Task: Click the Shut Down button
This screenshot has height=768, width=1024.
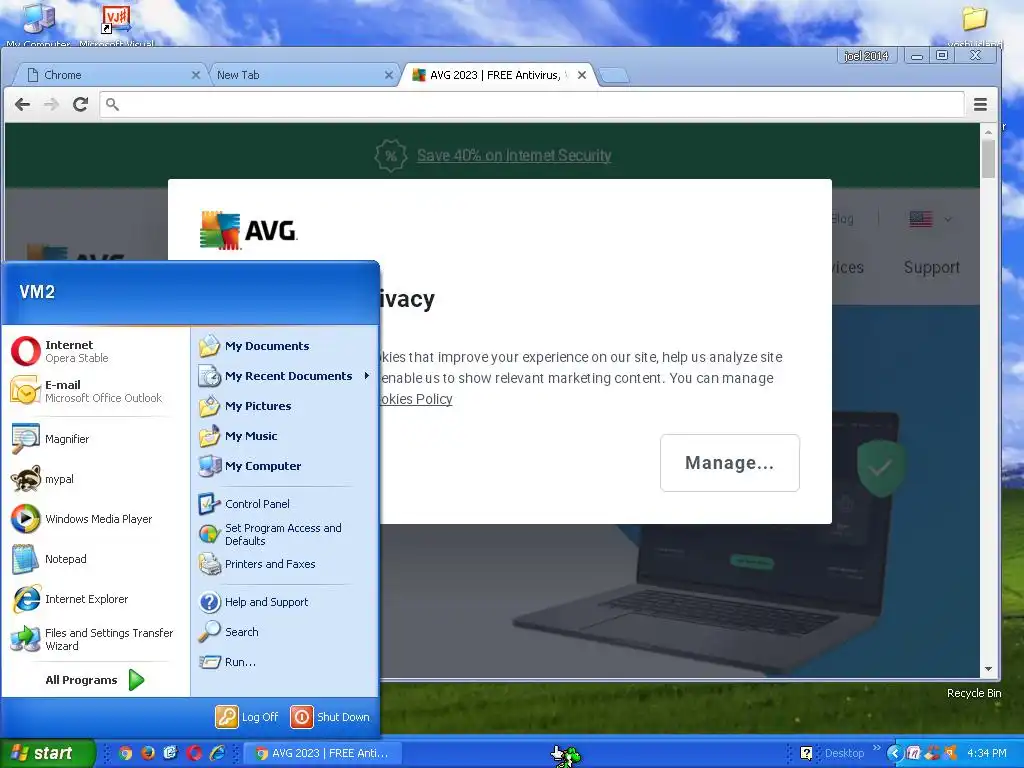Action: click(330, 717)
